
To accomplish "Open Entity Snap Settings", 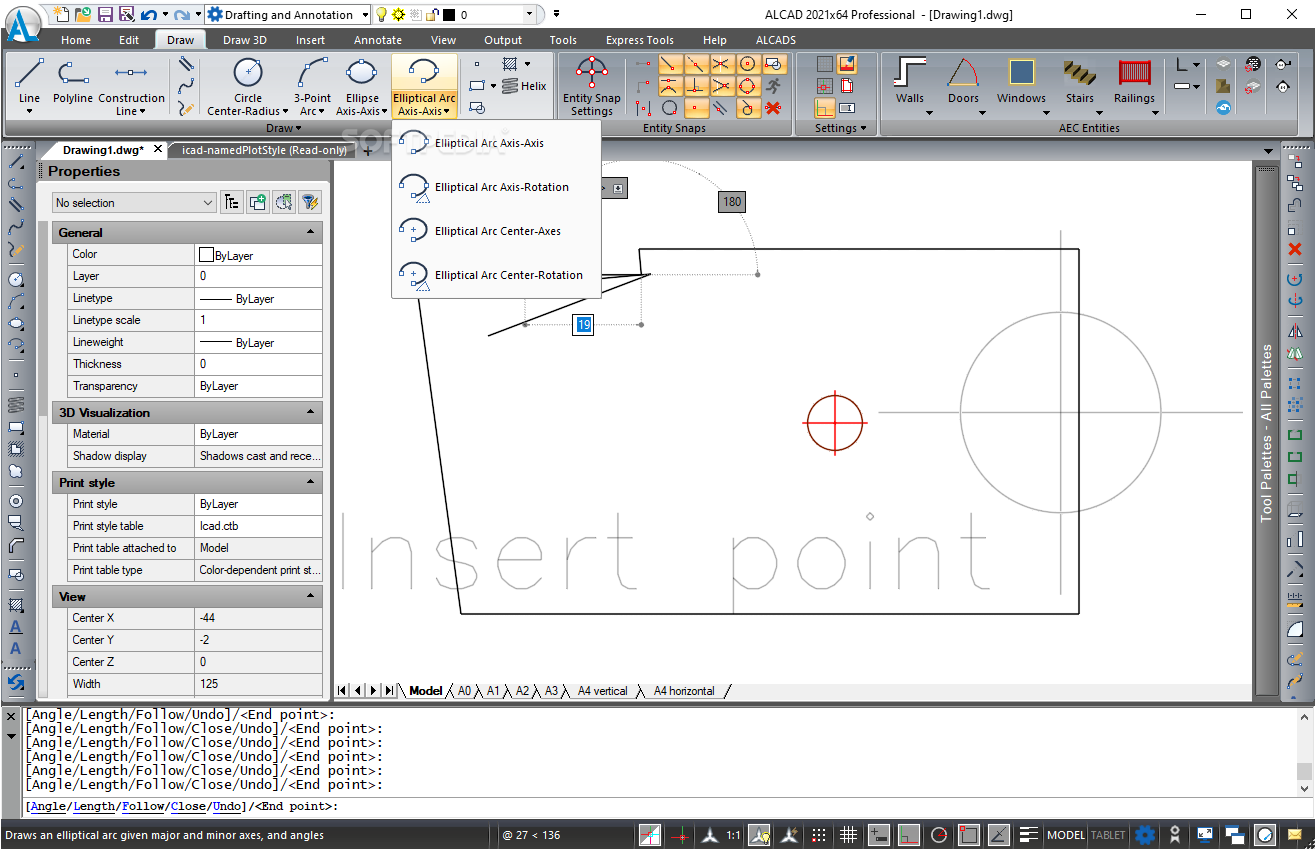I will pyautogui.click(x=591, y=86).
